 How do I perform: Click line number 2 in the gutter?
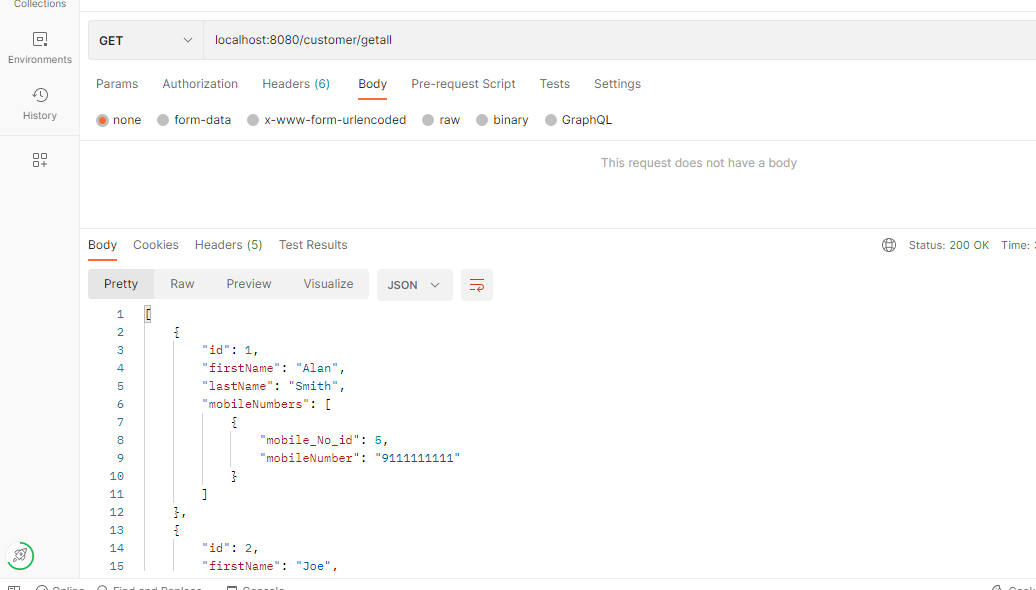(120, 332)
